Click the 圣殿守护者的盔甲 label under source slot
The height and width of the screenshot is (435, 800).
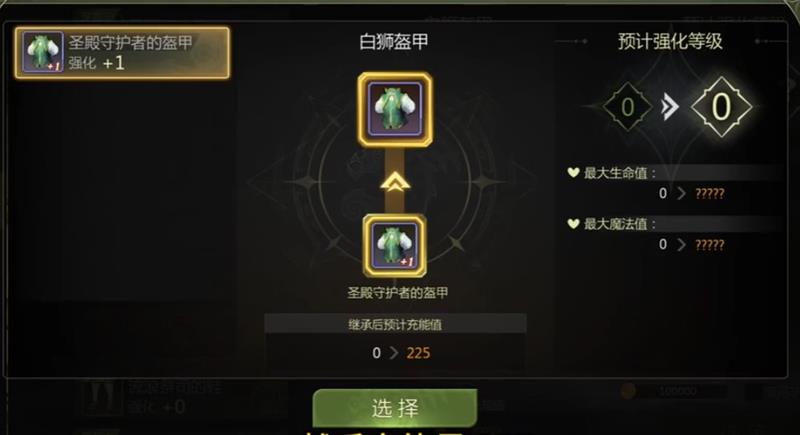click(397, 293)
